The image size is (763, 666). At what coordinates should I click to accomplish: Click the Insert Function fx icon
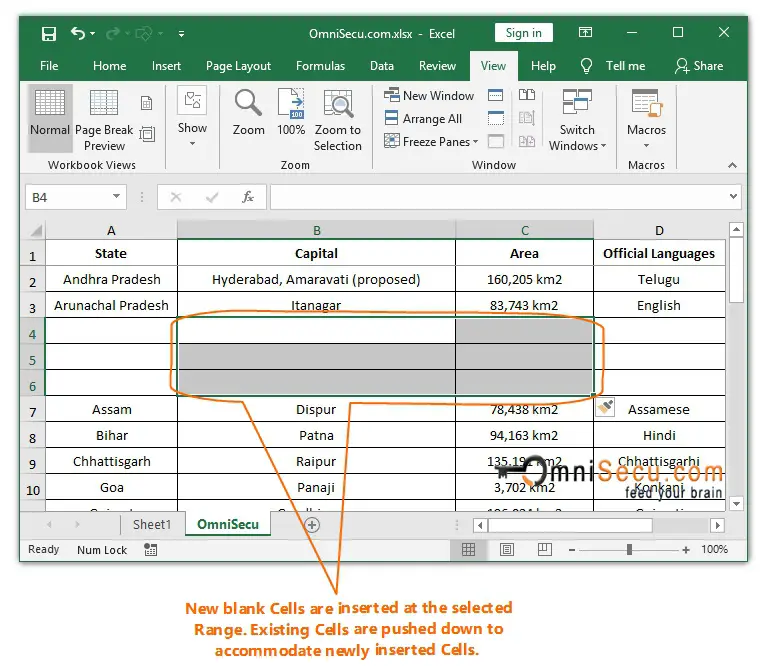(x=248, y=197)
